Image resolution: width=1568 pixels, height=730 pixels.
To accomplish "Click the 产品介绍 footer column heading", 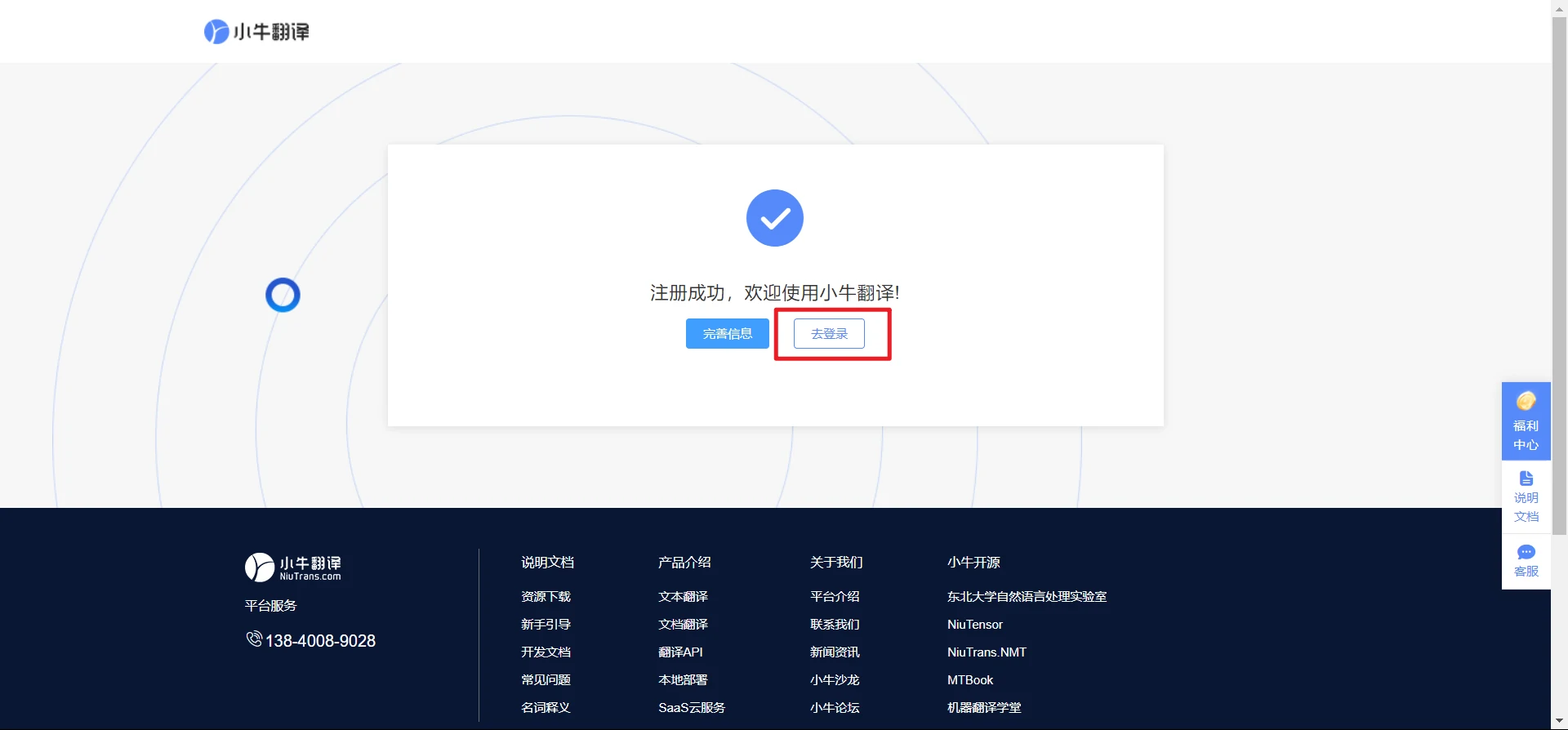I will [x=684, y=563].
